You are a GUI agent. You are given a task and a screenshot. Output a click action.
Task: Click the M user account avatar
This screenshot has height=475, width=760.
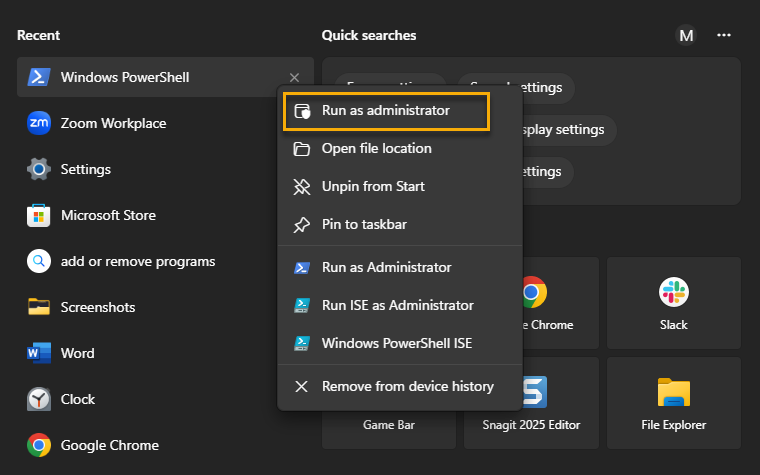686,35
